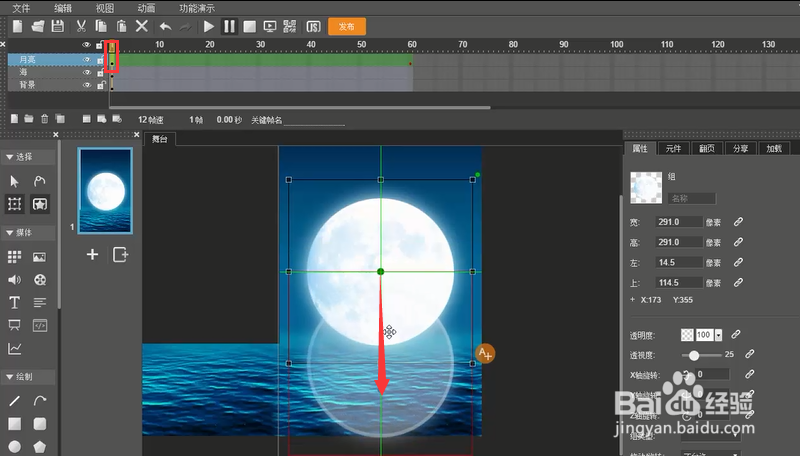
Task: Click the 透明度 checkered swatch
Action: pos(687,335)
